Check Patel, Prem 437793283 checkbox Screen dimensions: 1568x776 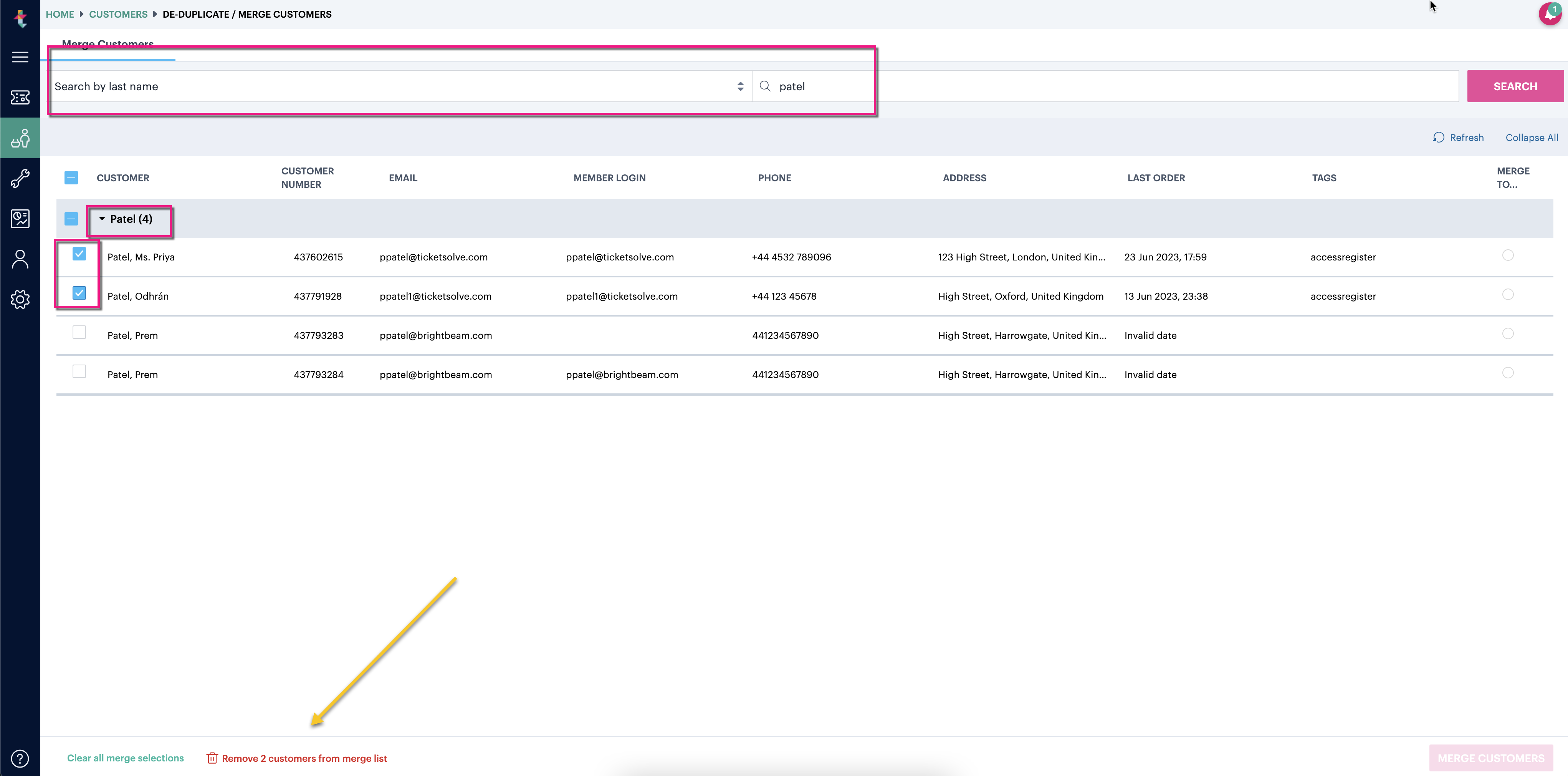79,332
